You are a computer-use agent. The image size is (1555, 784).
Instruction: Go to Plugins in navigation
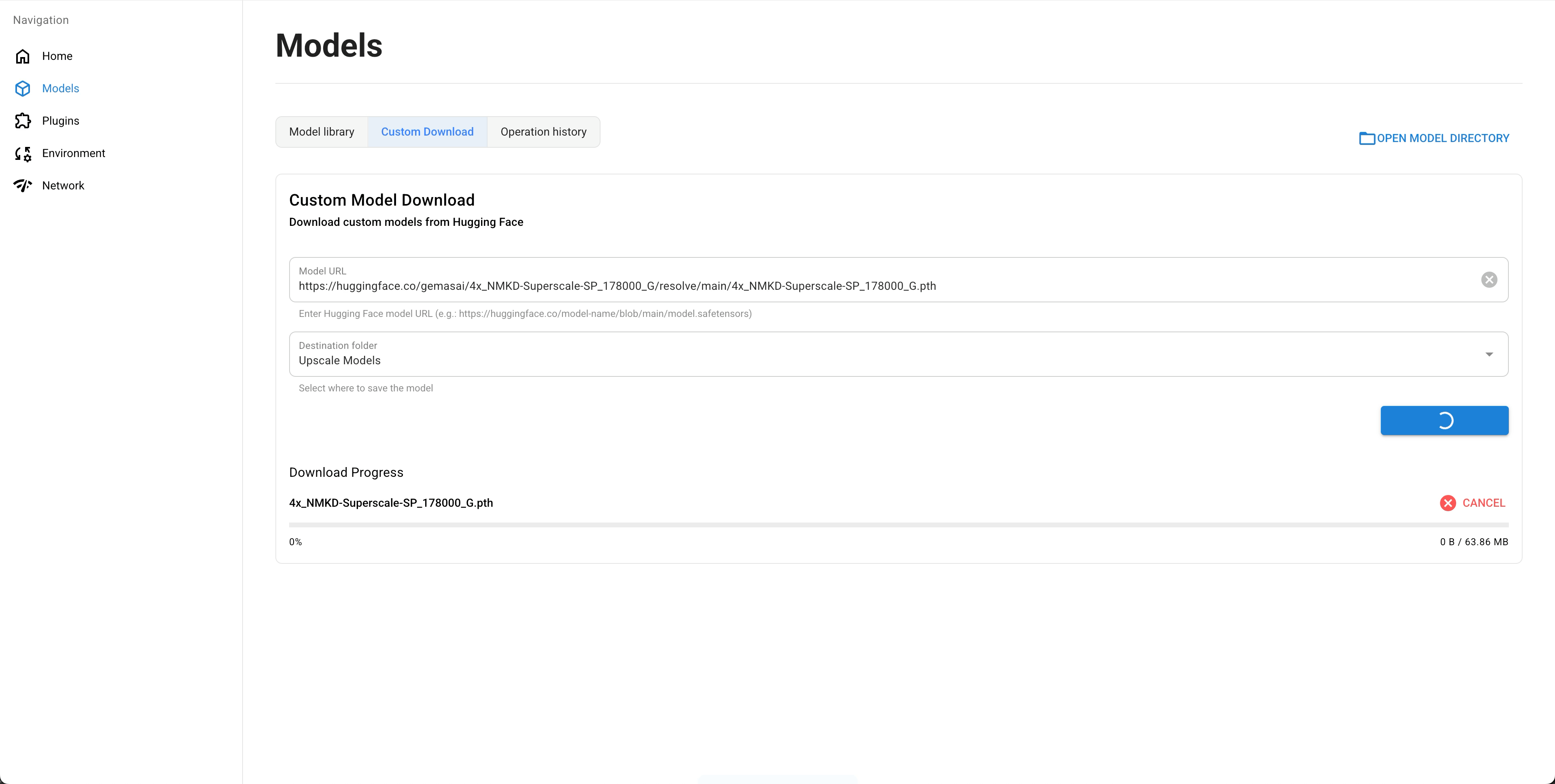pyautogui.click(x=60, y=121)
